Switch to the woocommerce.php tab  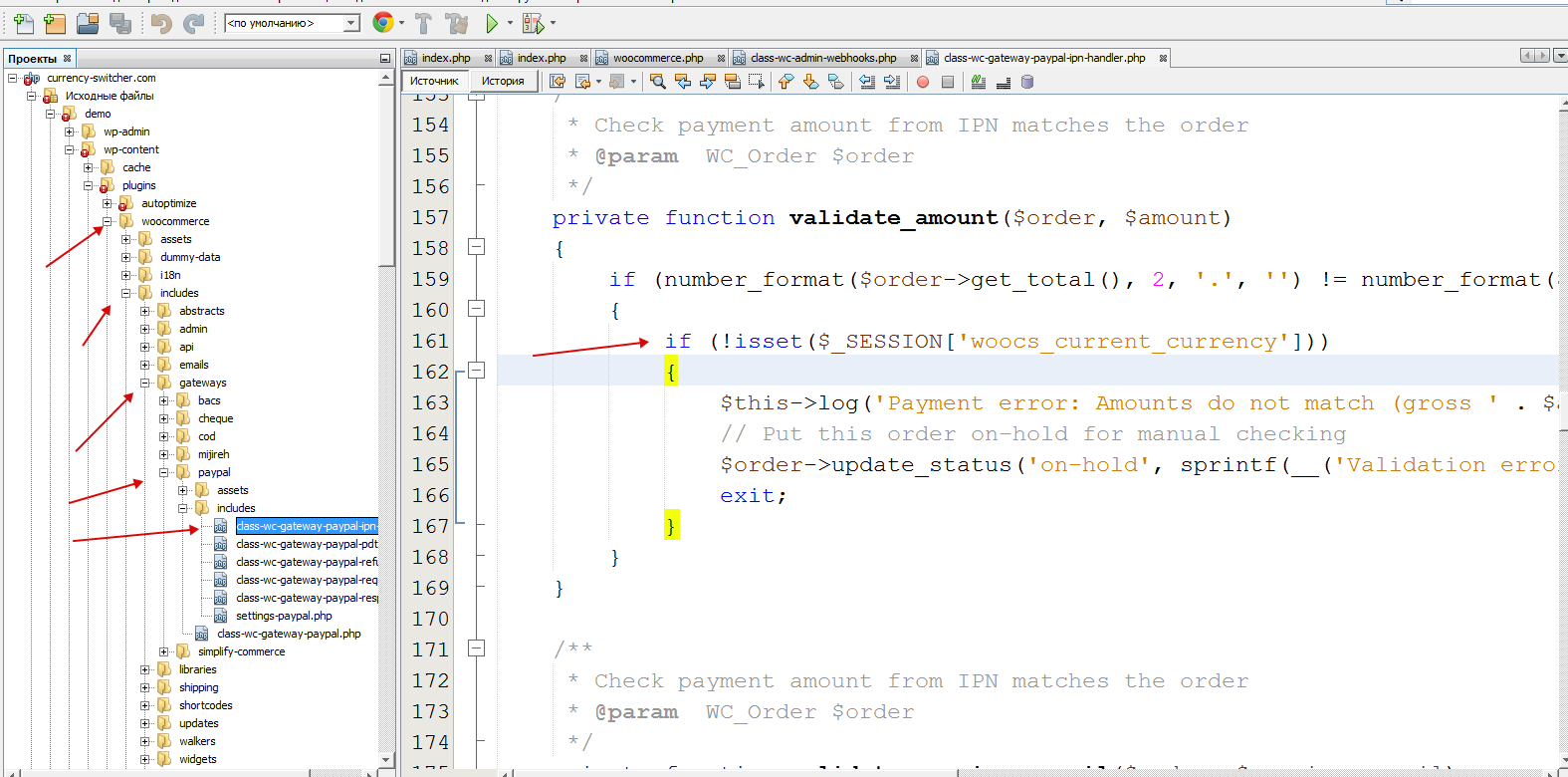coord(657,58)
